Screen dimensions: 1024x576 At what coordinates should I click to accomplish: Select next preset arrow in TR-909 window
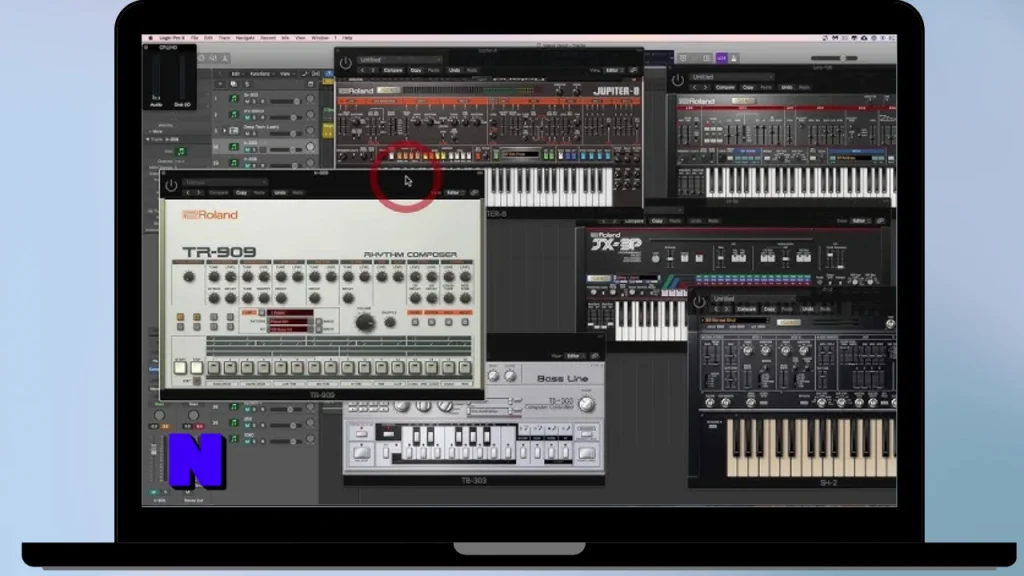(199, 193)
